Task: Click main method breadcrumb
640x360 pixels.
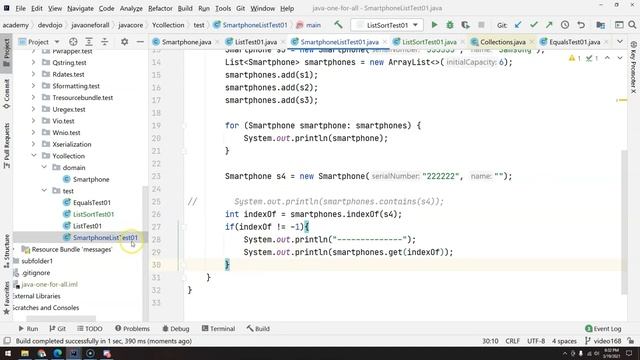Action: [x=309, y=25]
